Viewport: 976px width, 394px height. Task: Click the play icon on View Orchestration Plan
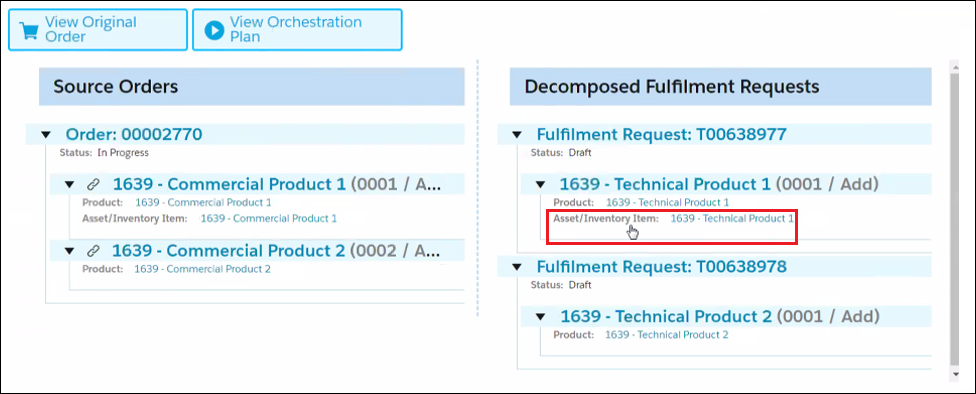point(214,30)
